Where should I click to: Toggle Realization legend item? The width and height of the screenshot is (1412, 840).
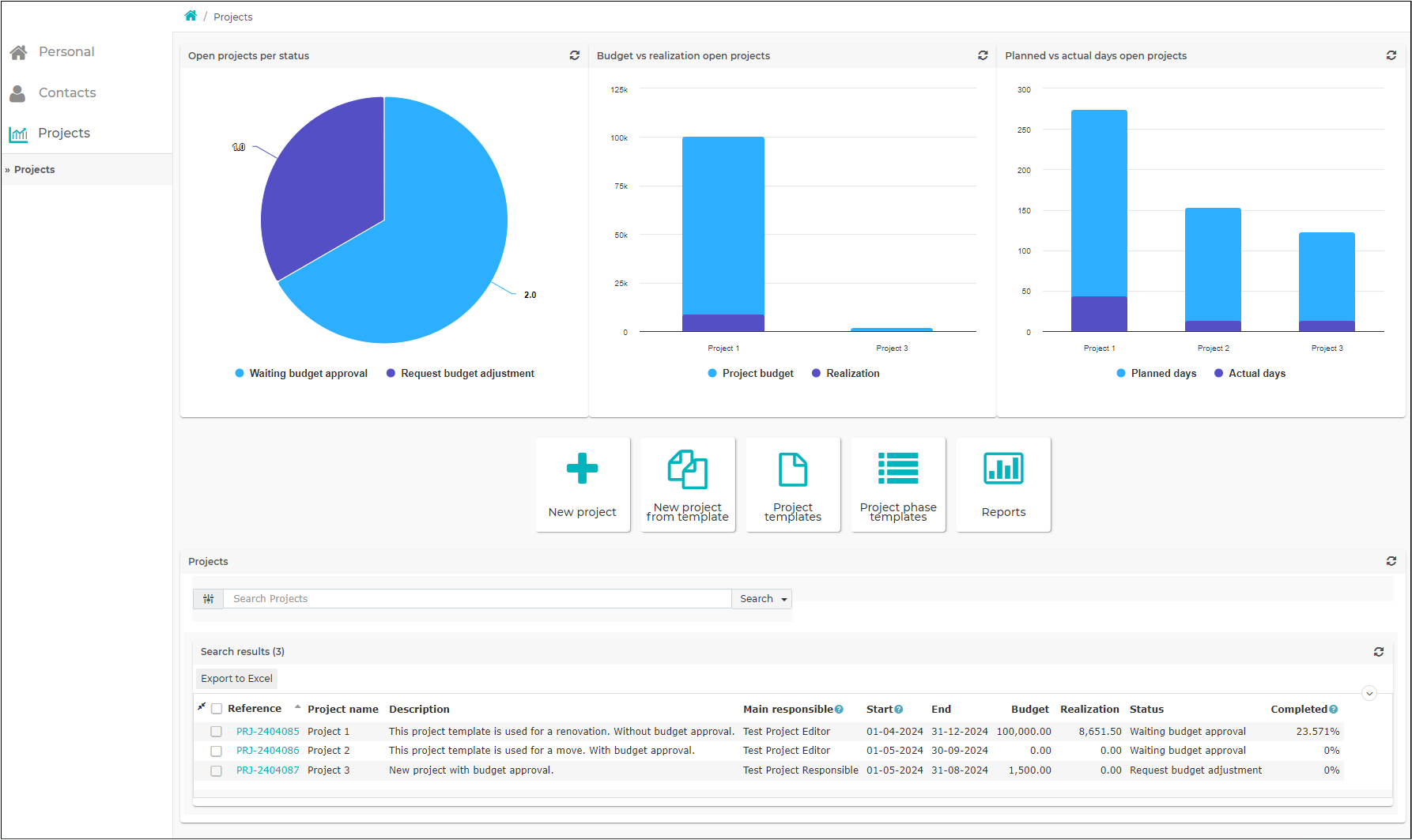[846, 374]
